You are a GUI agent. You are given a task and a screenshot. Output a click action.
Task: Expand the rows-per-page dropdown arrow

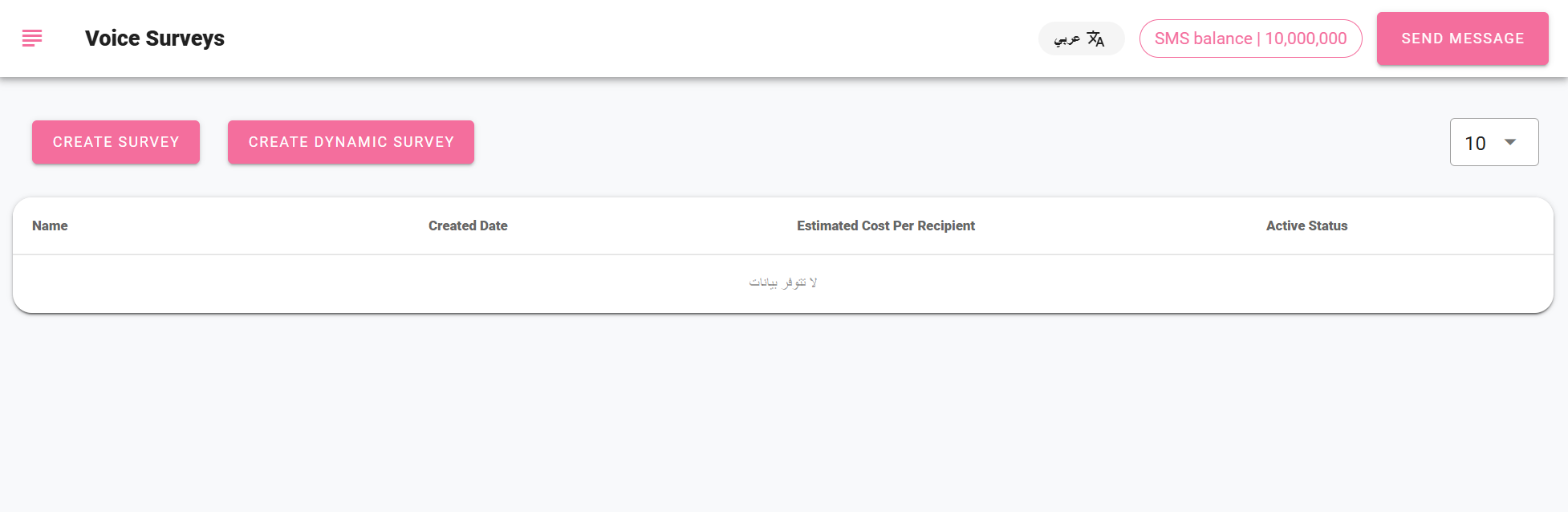(1510, 142)
